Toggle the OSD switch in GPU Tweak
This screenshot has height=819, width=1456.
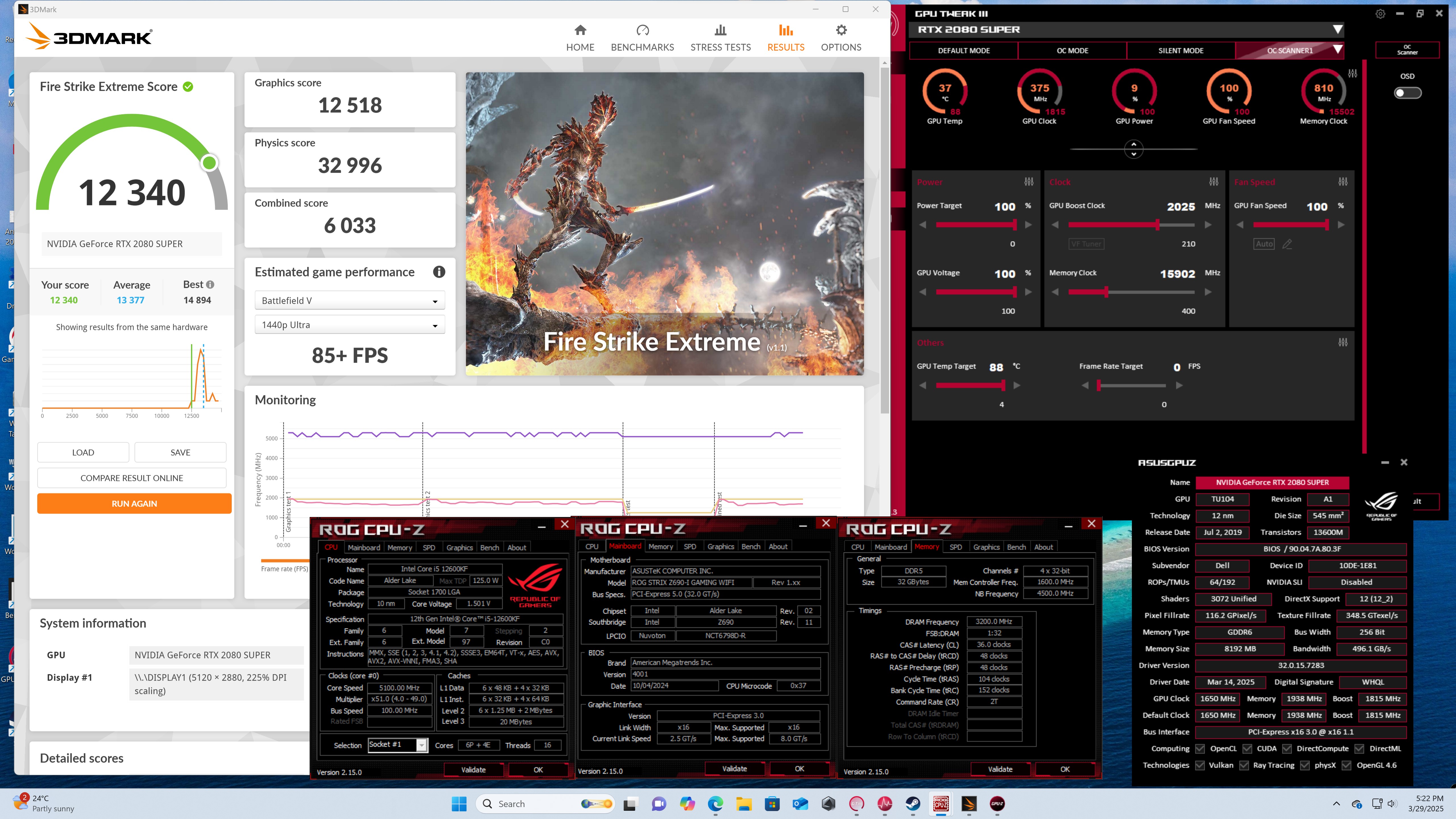pos(1407,93)
